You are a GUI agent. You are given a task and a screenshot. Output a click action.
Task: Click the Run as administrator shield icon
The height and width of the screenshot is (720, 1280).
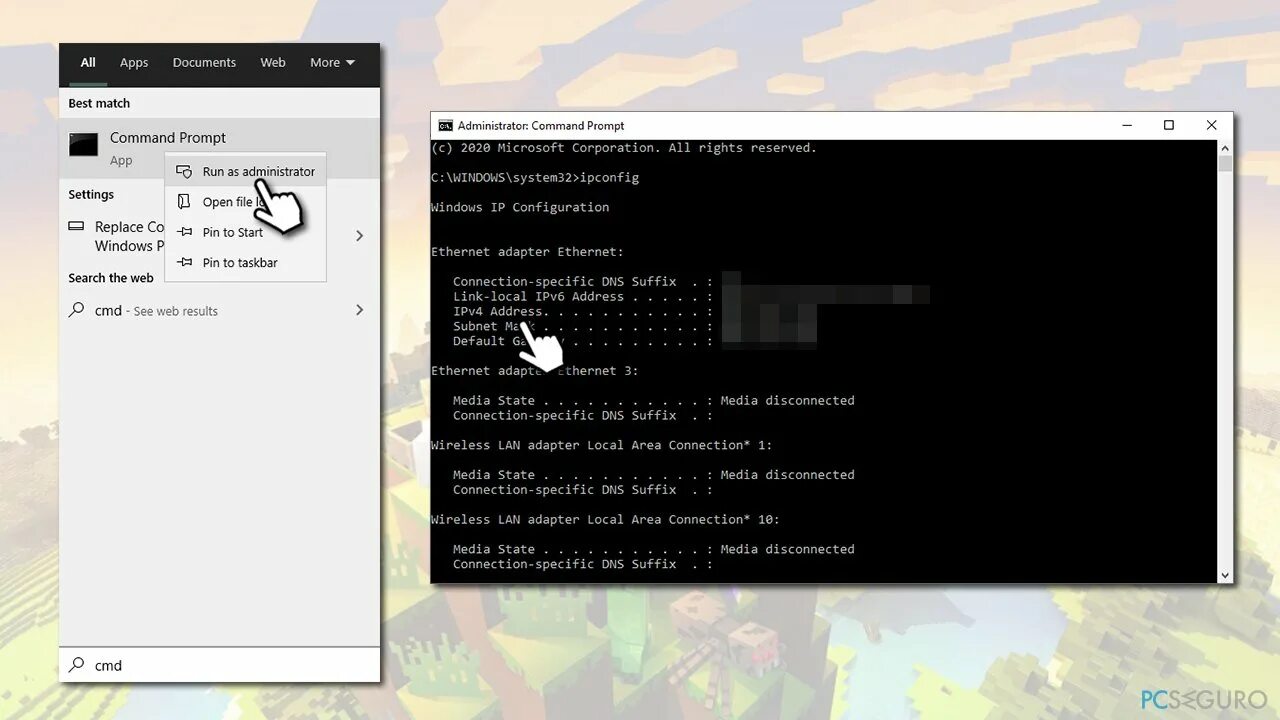coord(184,172)
